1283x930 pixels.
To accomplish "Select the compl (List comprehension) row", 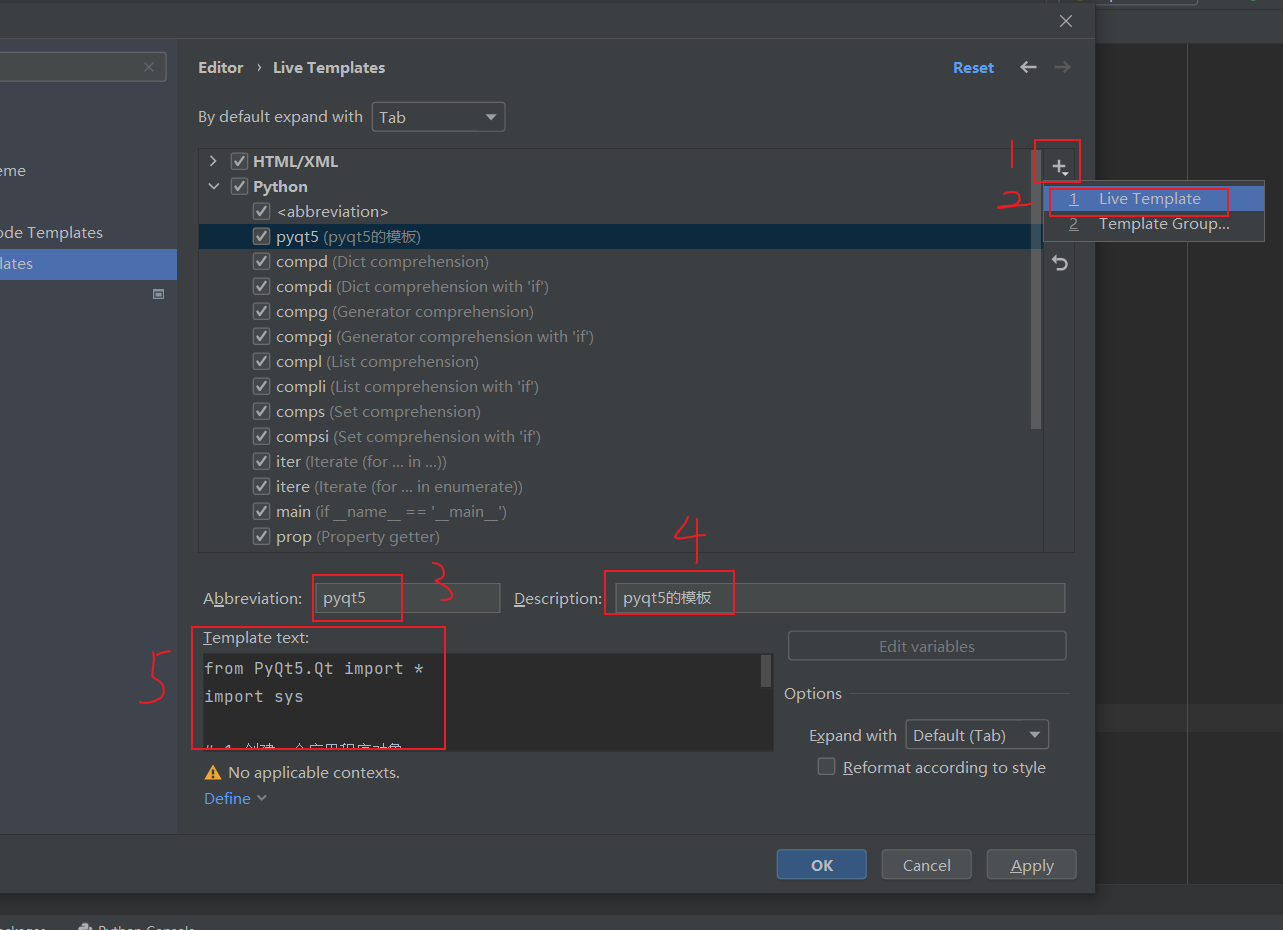I will 620,361.
